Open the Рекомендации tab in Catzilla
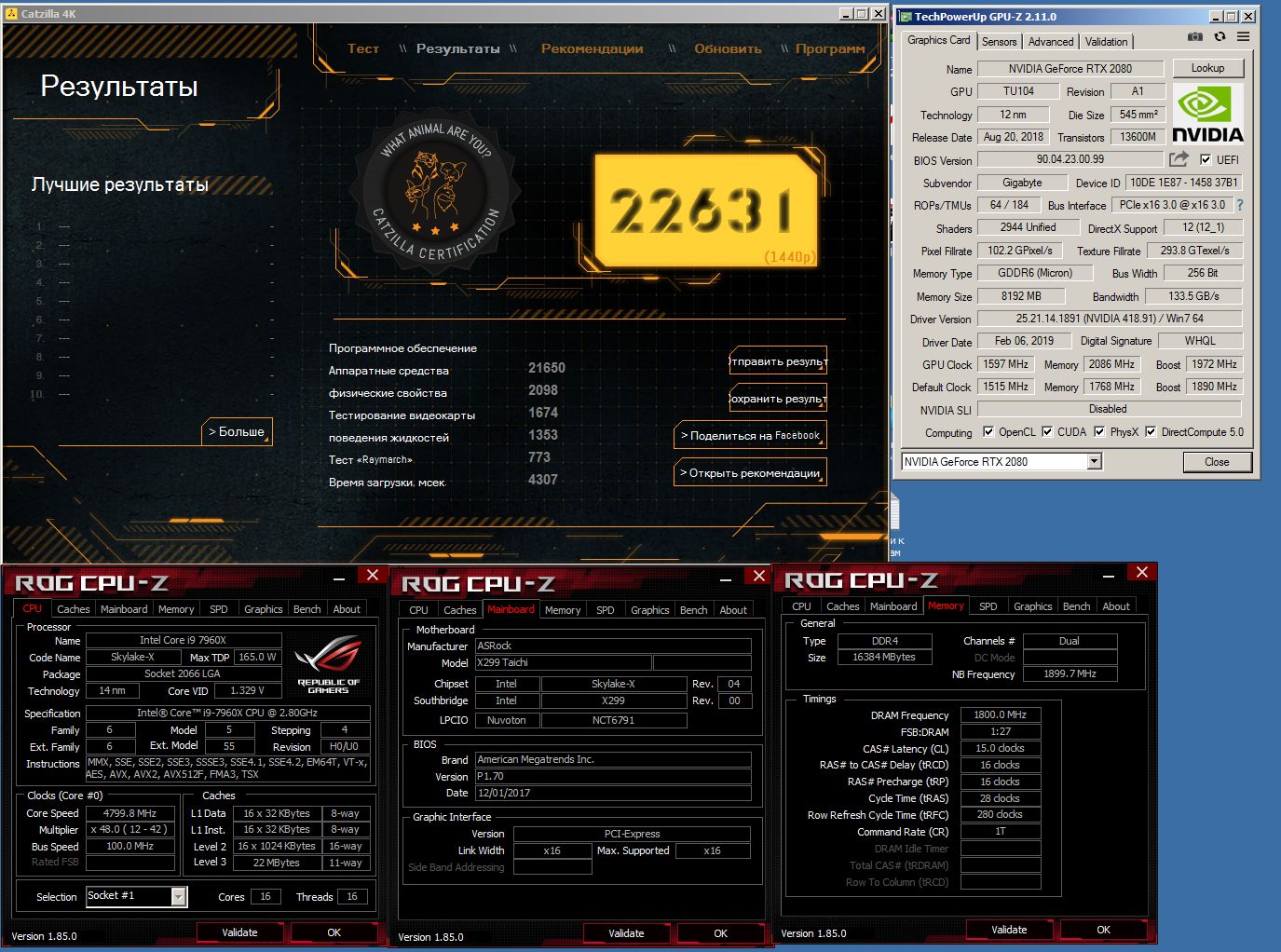The image size is (1281, 952). click(593, 48)
